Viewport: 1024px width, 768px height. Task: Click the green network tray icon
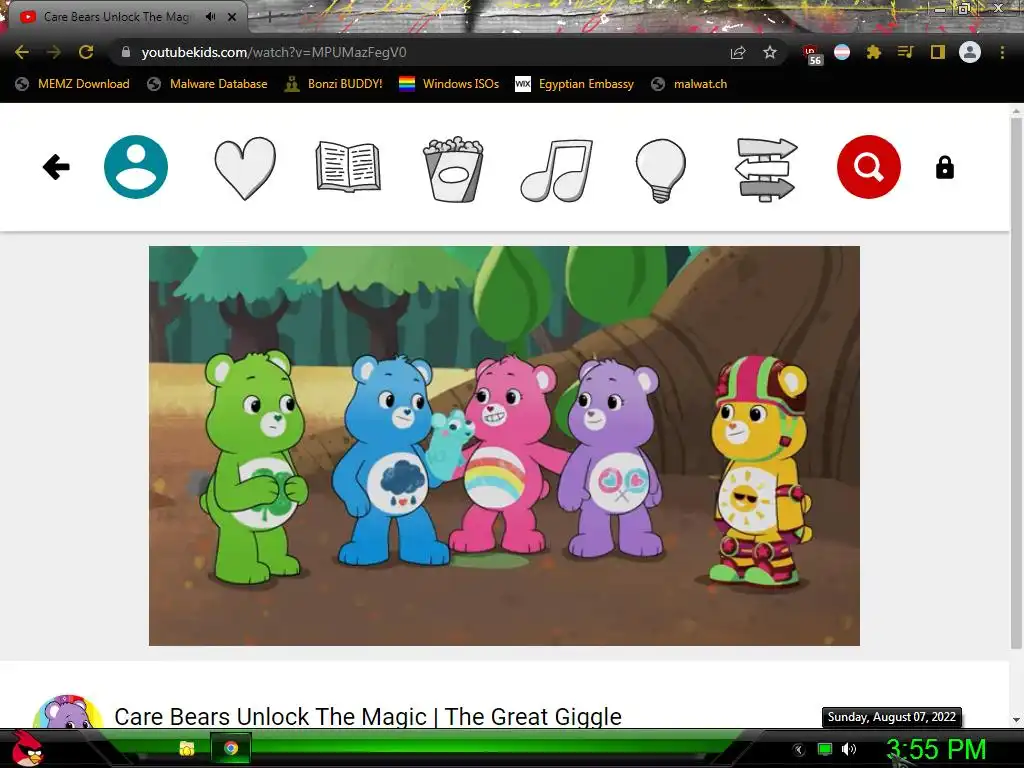click(x=825, y=749)
